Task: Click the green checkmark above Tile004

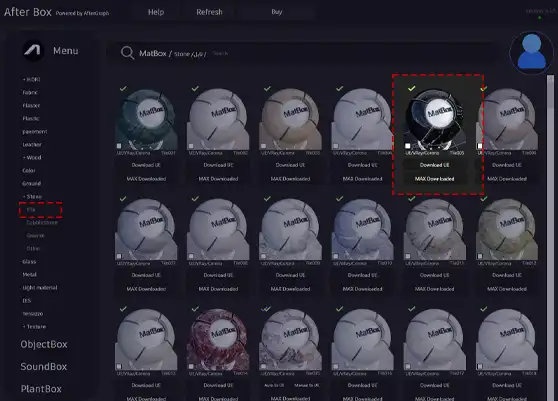Action: tap(340, 89)
